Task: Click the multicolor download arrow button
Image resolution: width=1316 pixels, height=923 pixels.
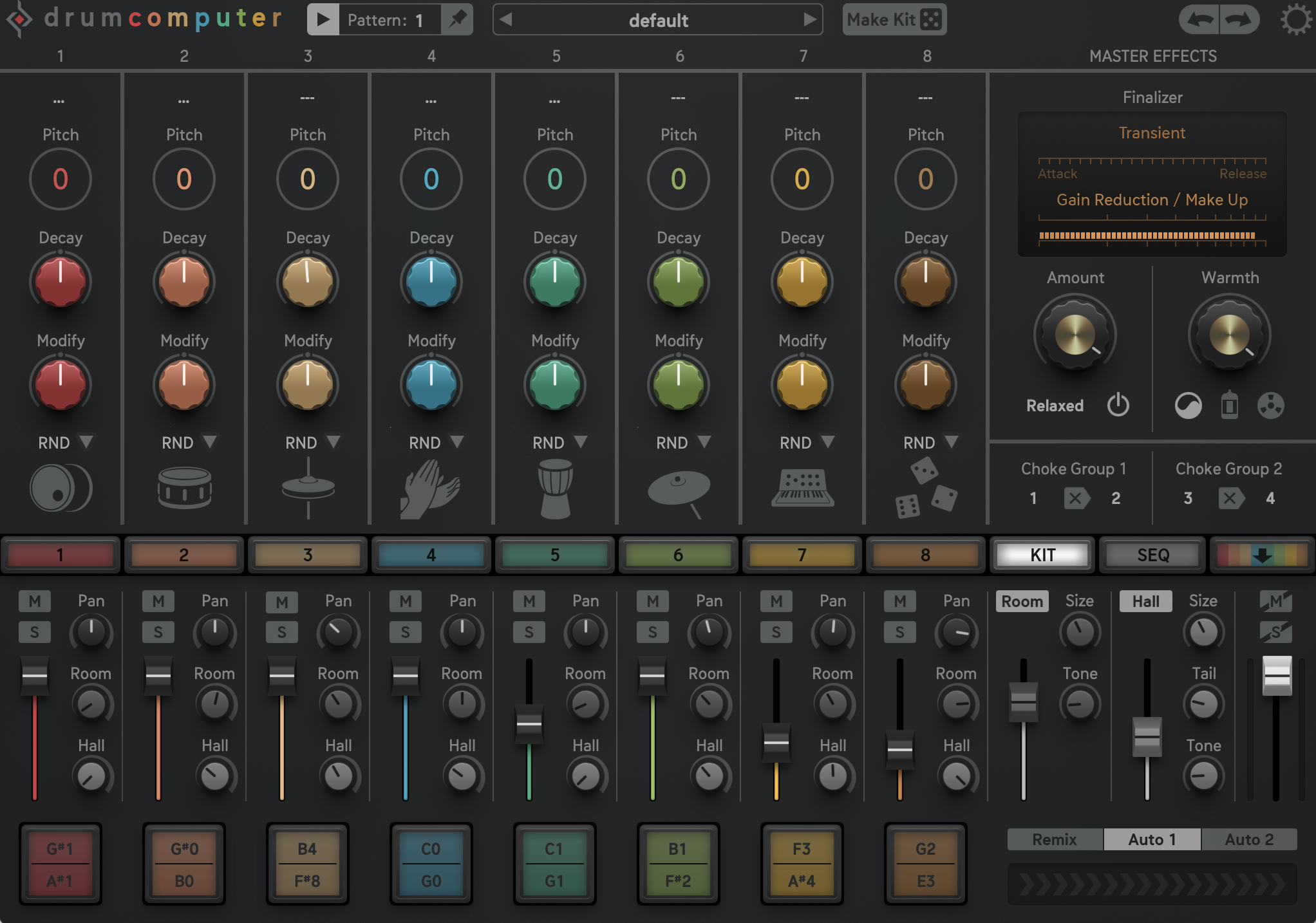Action: point(1262,555)
